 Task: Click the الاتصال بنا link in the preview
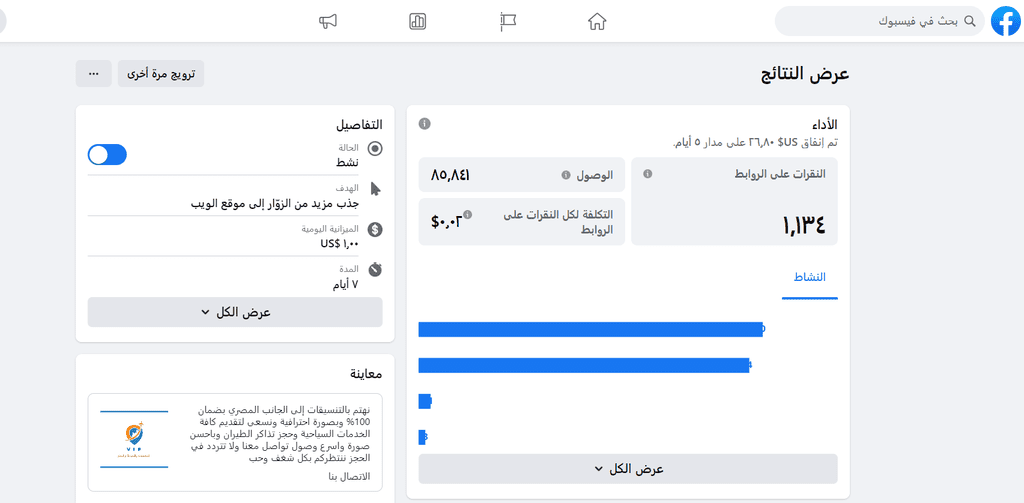(x=349, y=476)
